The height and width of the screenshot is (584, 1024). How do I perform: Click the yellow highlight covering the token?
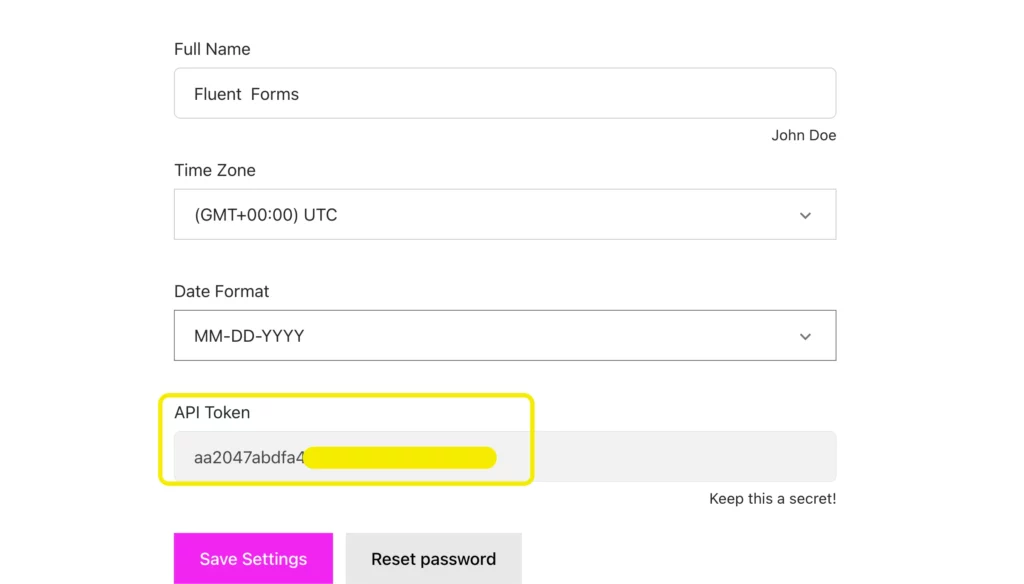(x=400, y=457)
